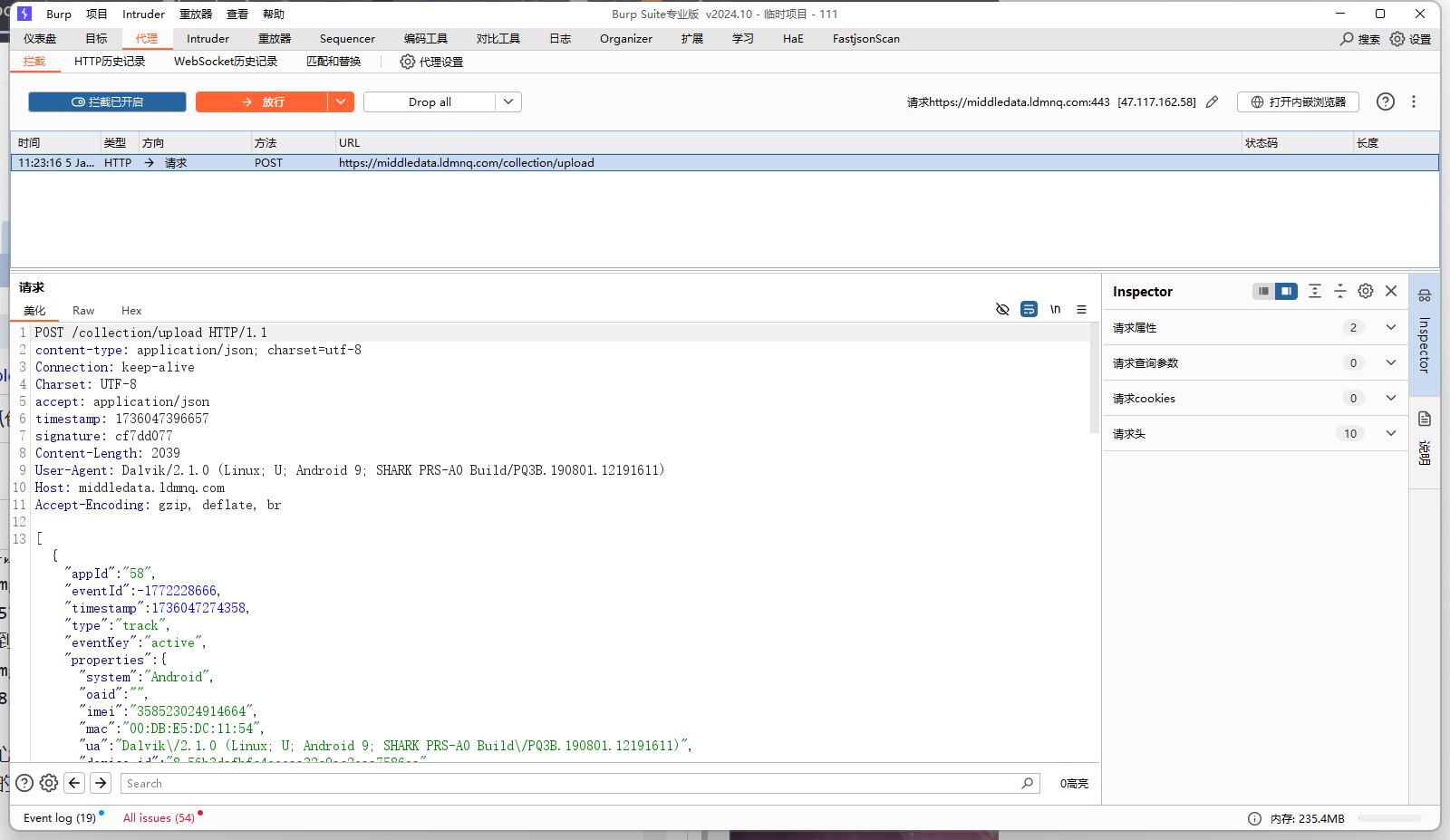Toggle the 拦截已开启 intercept switch
The height and width of the screenshot is (840, 1450).
[107, 102]
